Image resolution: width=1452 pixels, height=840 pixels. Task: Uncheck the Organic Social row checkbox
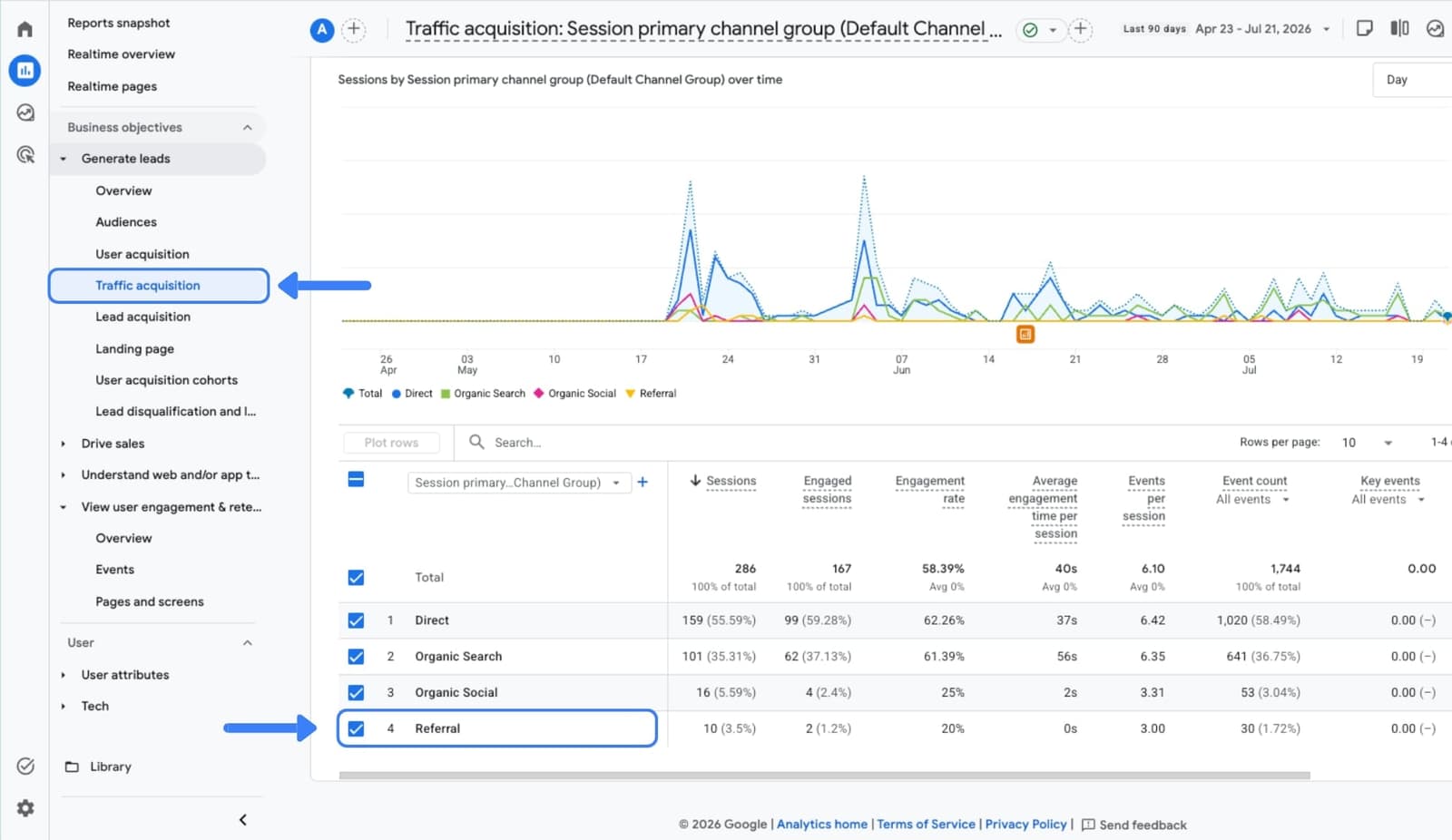[356, 693]
